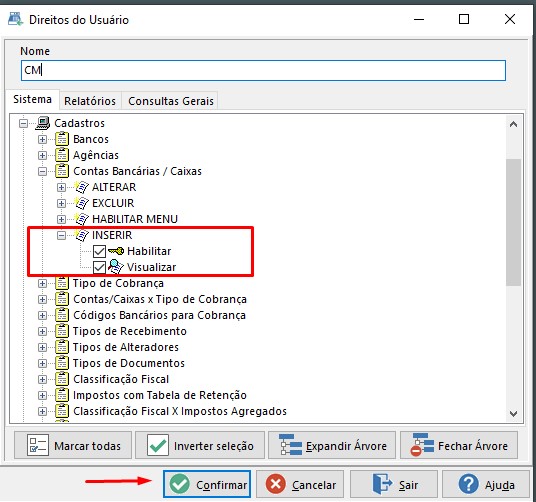Expand the Agências node

(x=42, y=155)
